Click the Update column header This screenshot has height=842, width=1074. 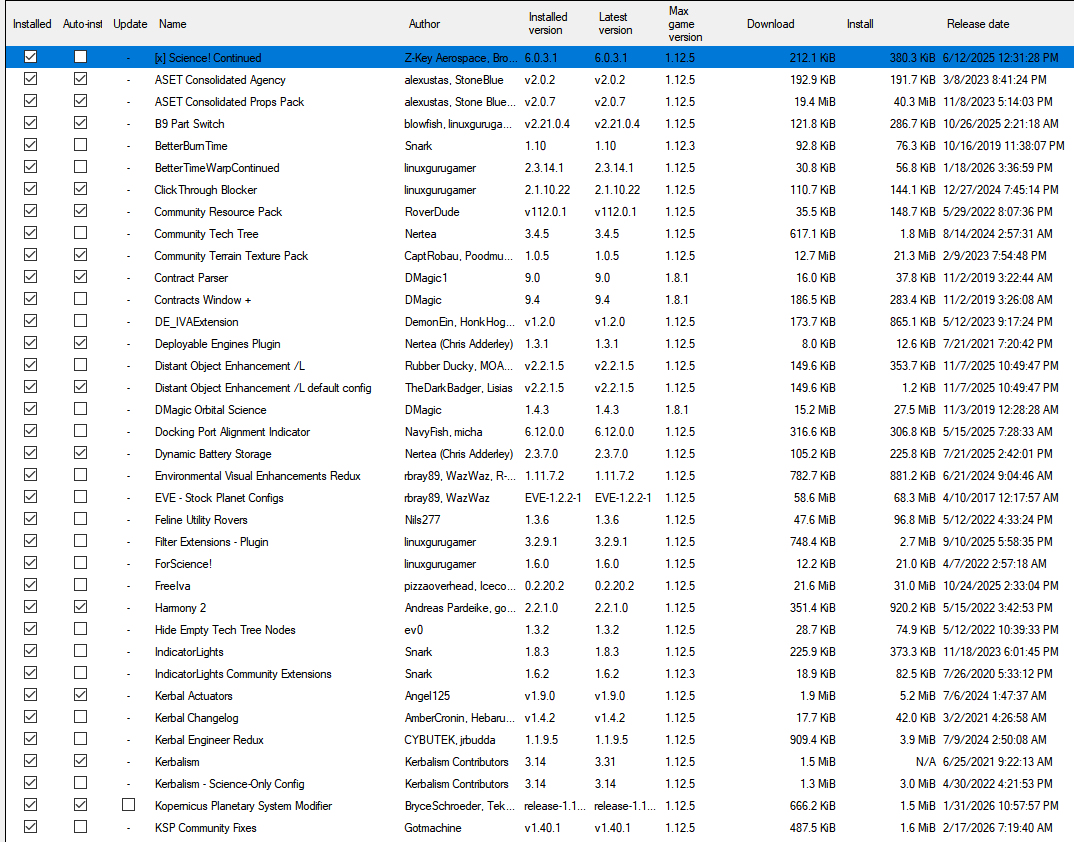(130, 24)
